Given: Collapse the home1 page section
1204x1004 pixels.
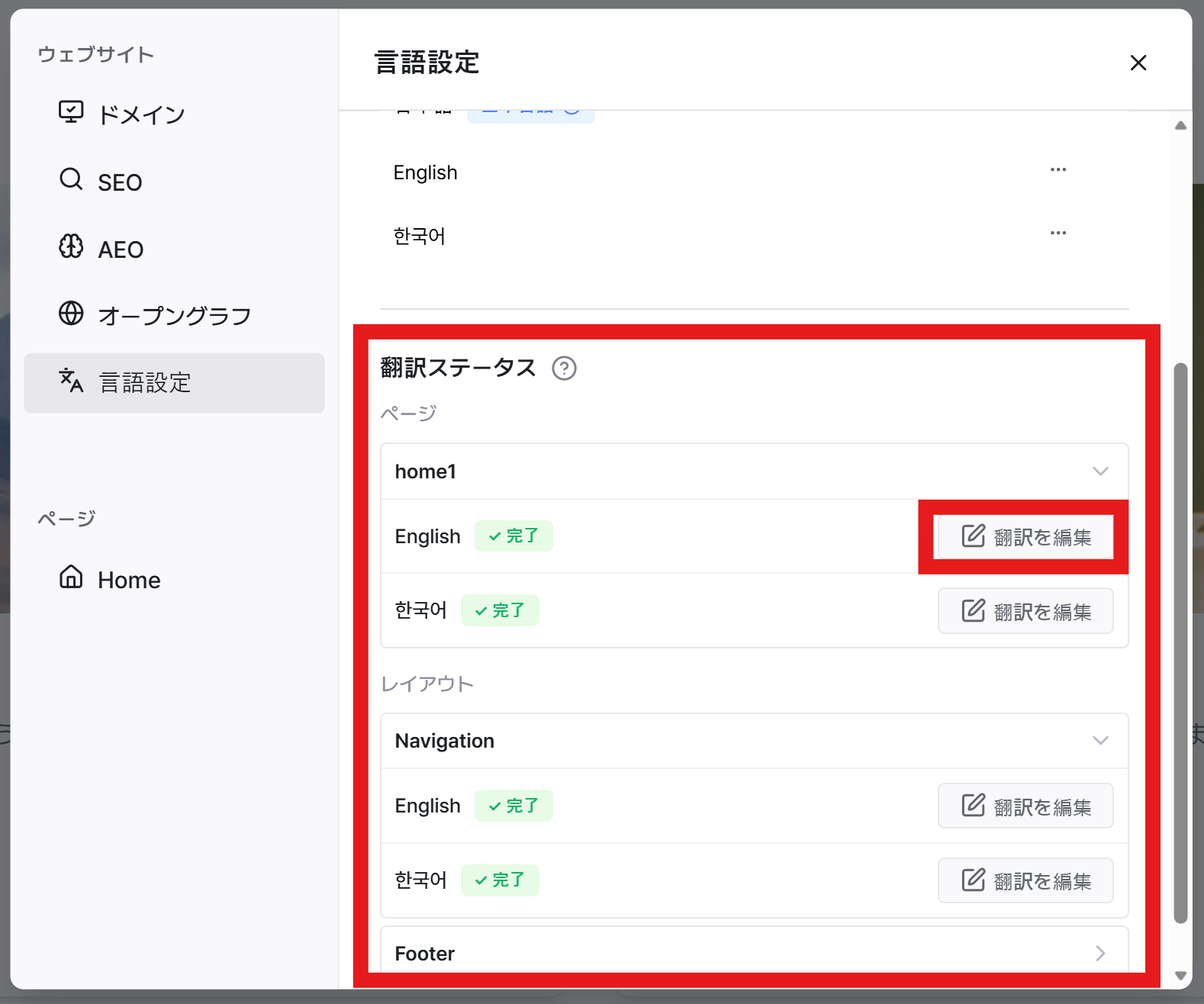Looking at the screenshot, I should [1100, 471].
